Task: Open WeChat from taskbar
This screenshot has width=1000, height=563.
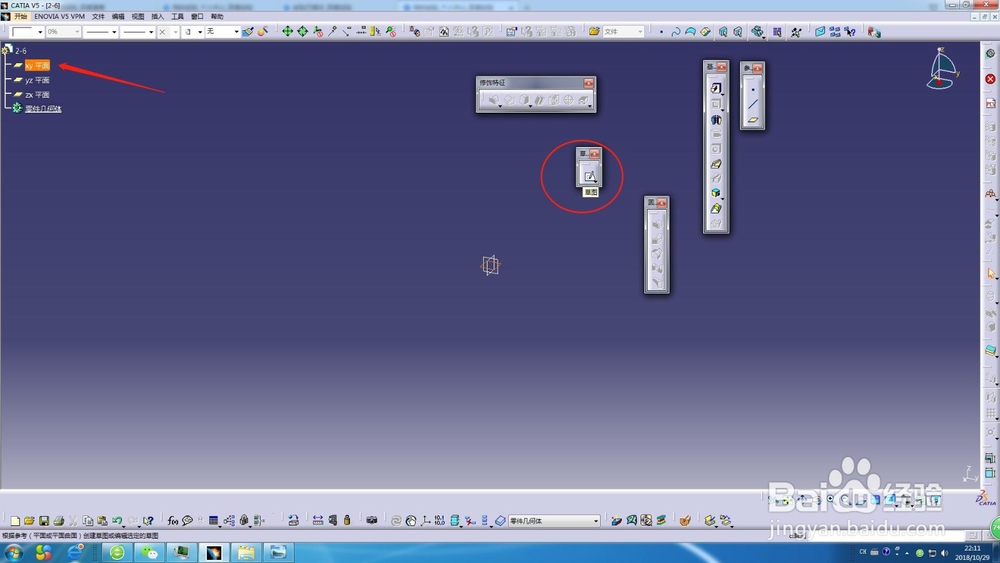Action: [150, 552]
